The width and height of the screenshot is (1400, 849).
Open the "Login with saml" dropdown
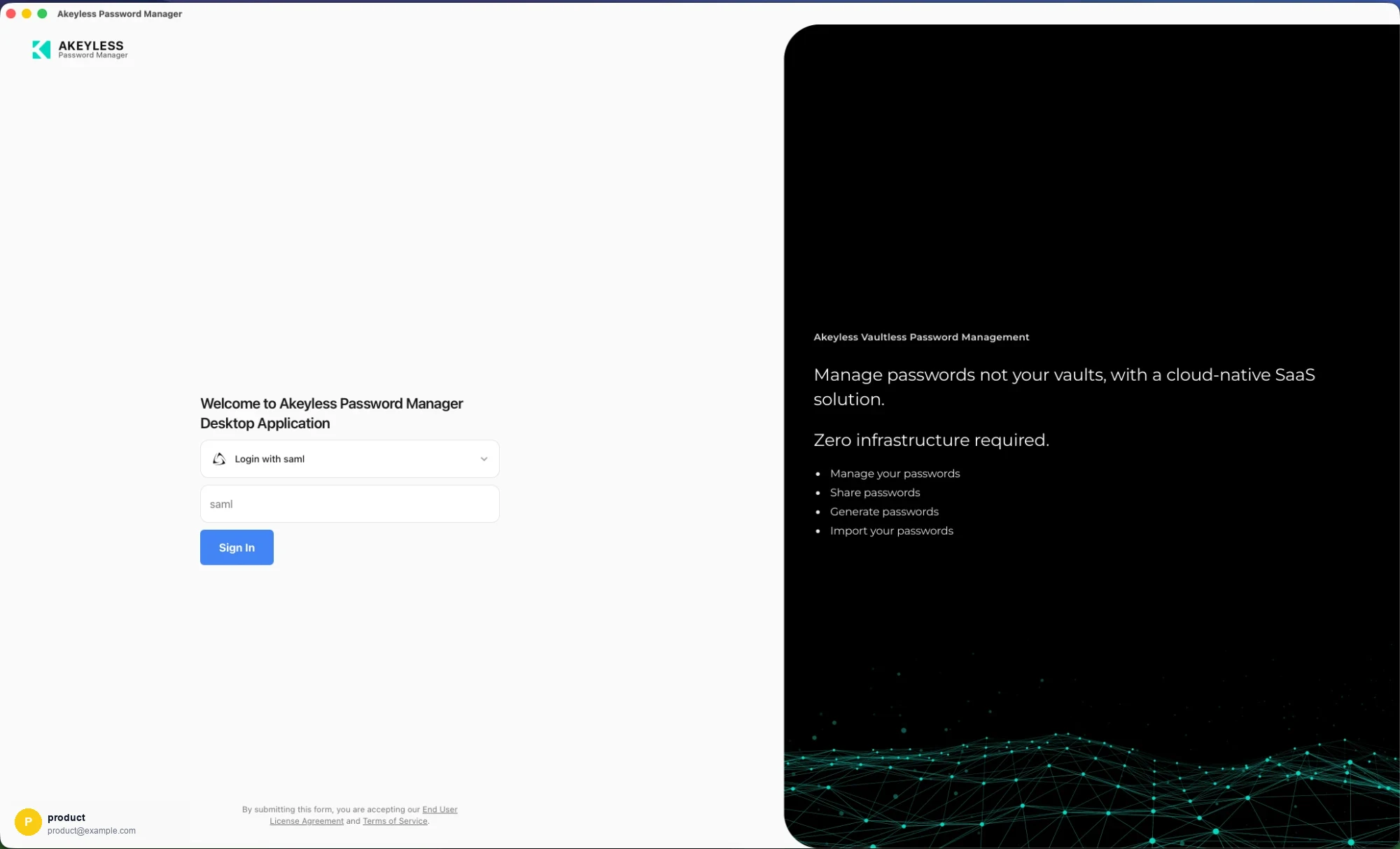pos(349,459)
